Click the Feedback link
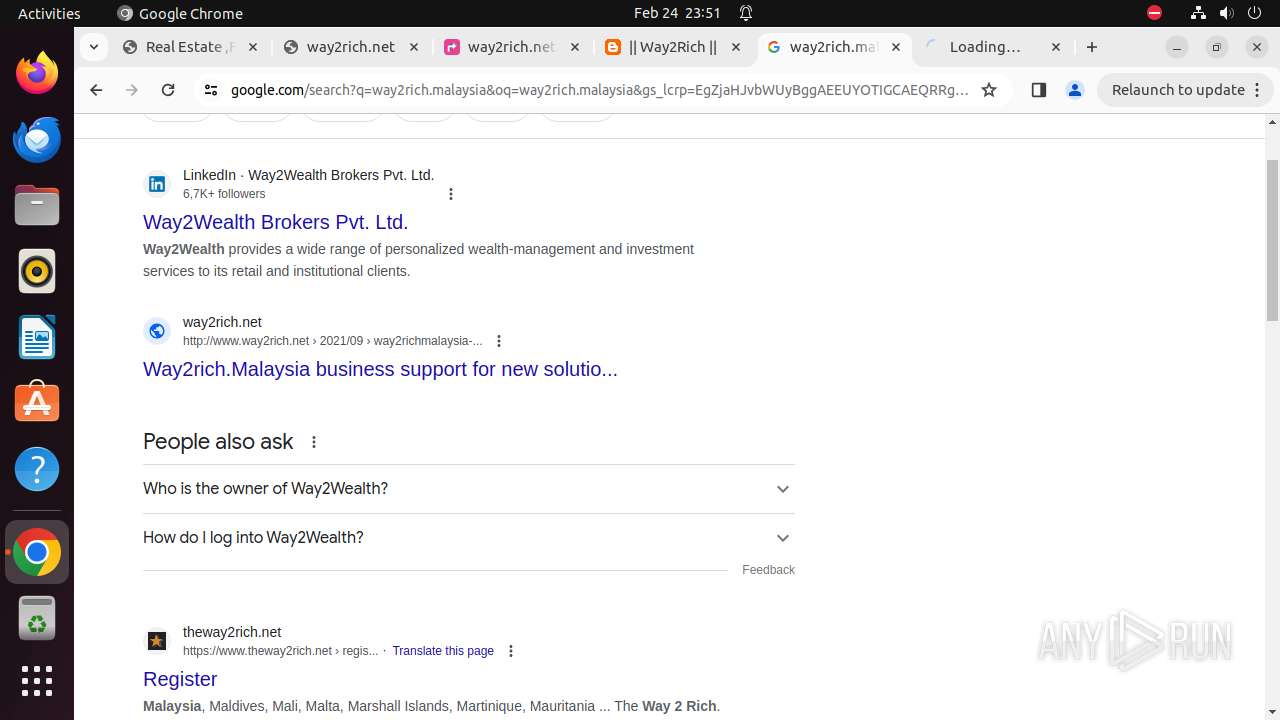The height and width of the screenshot is (720, 1280). pos(768,570)
